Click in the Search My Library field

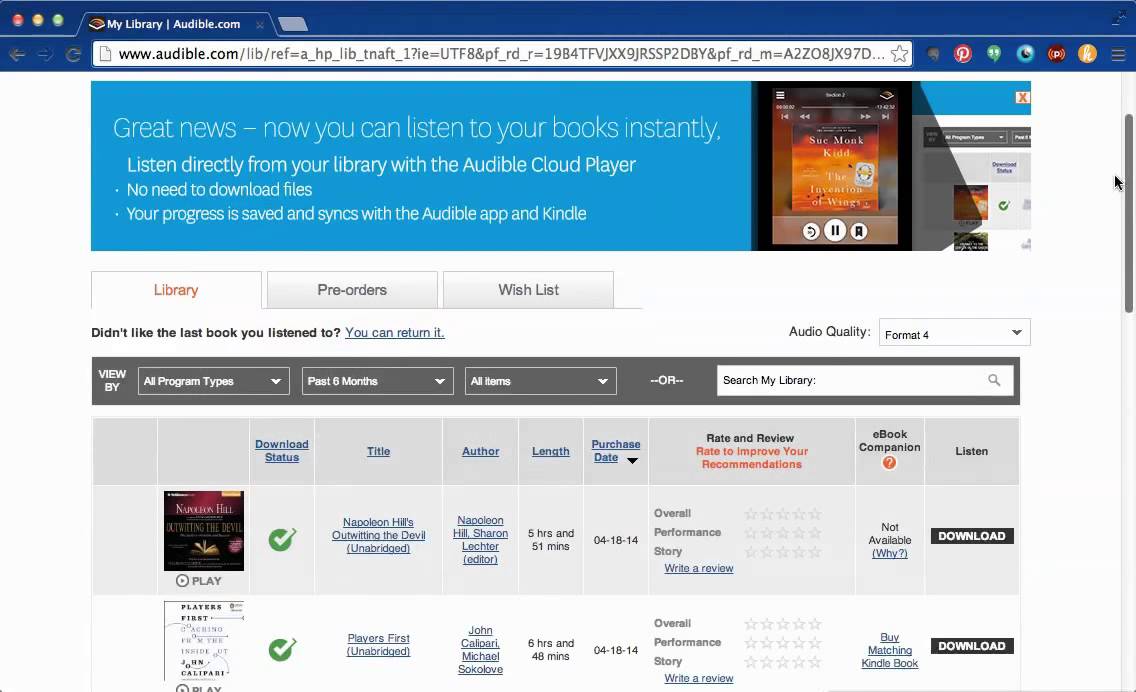coord(865,380)
